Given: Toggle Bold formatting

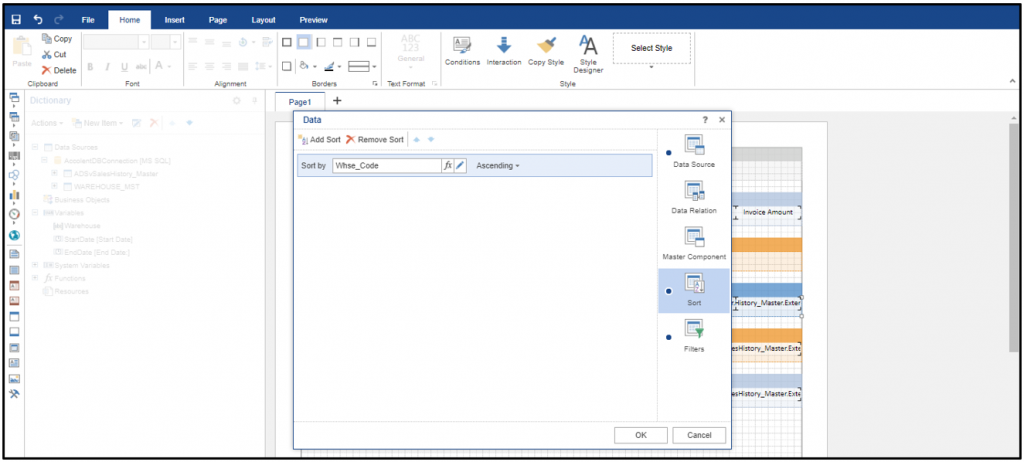Looking at the screenshot, I should [90, 66].
